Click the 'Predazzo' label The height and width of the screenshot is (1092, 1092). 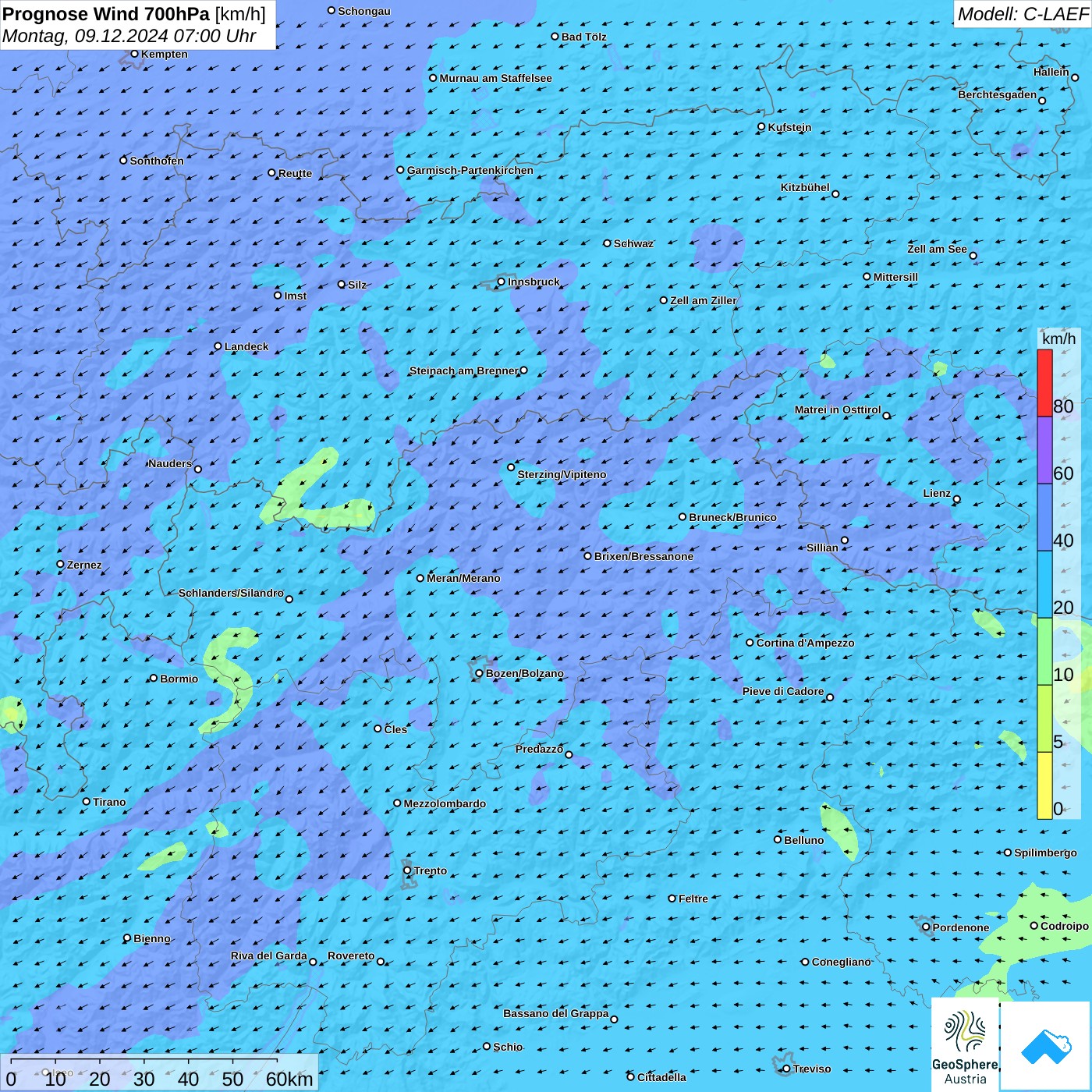[540, 749]
